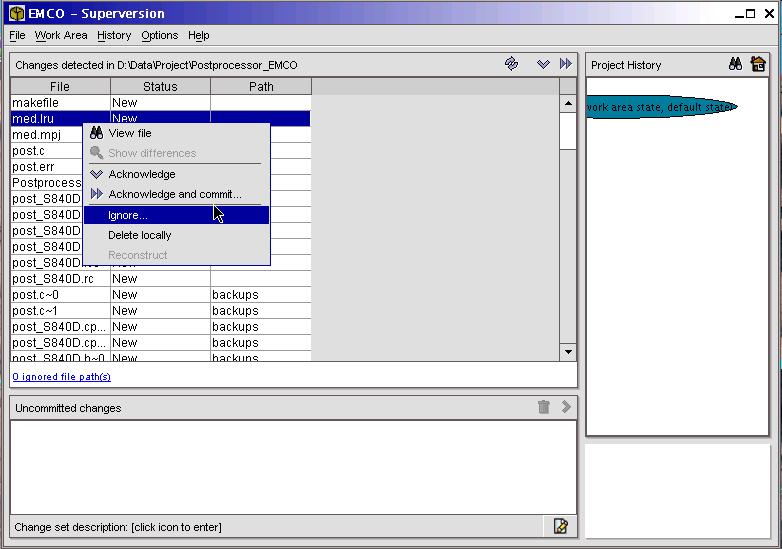Maximize the EMCO Superversion window
This screenshot has height=549, width=782.
point(751,13)
